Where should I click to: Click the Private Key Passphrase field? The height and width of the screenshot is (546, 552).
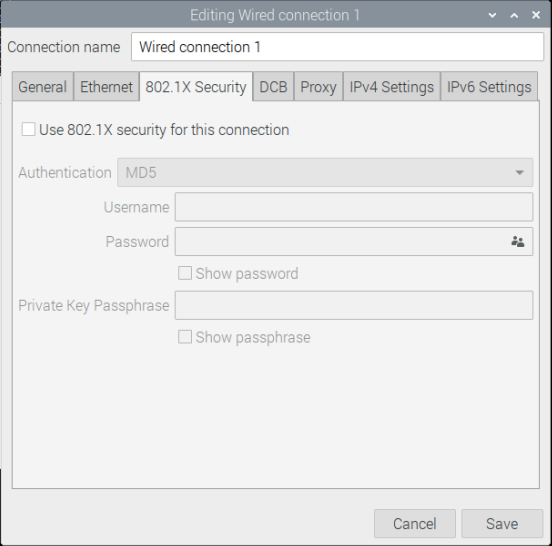pyautogui.click(x=354, y=305)
